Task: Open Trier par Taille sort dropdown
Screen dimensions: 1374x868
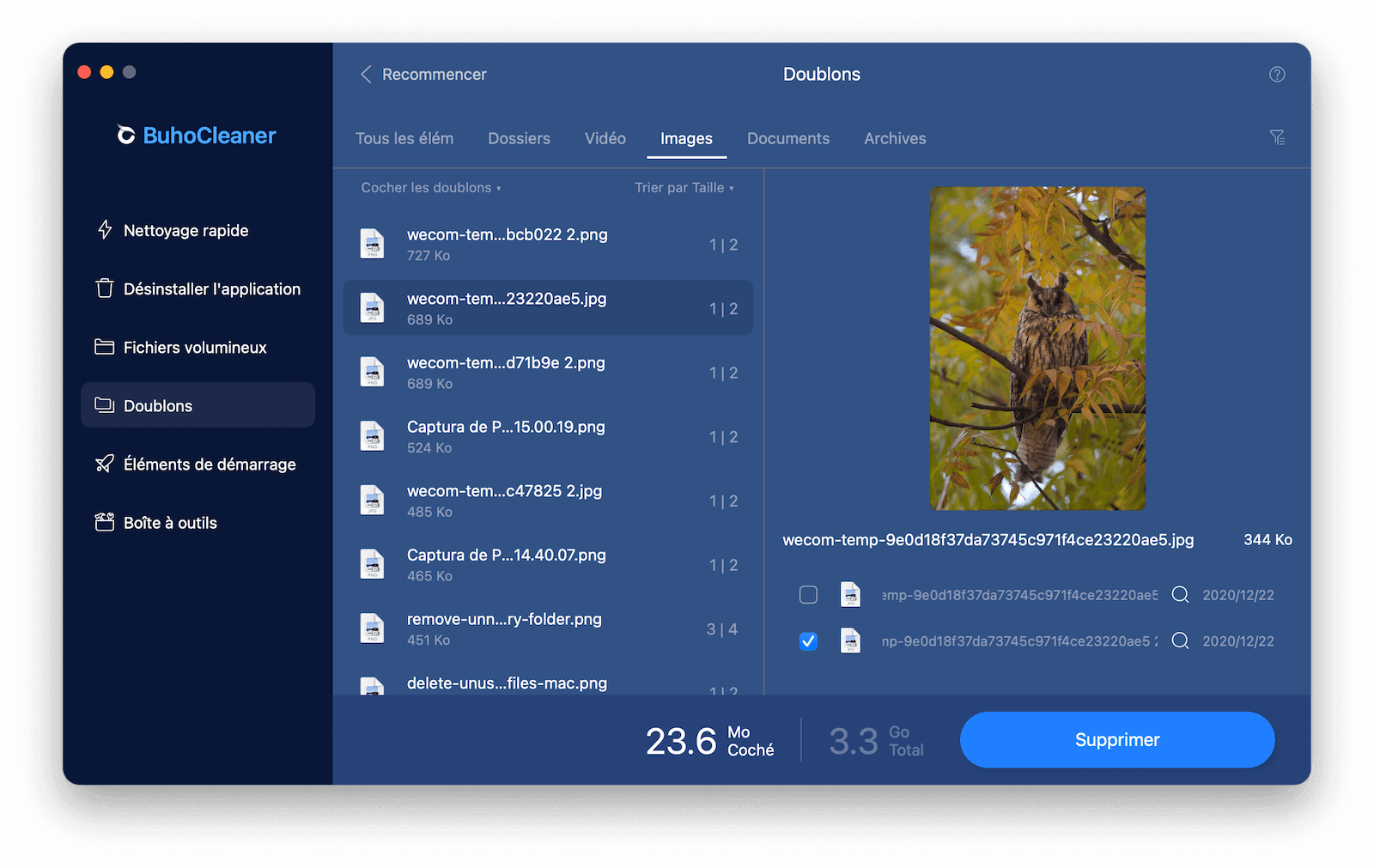Action: tap(684, 188)
